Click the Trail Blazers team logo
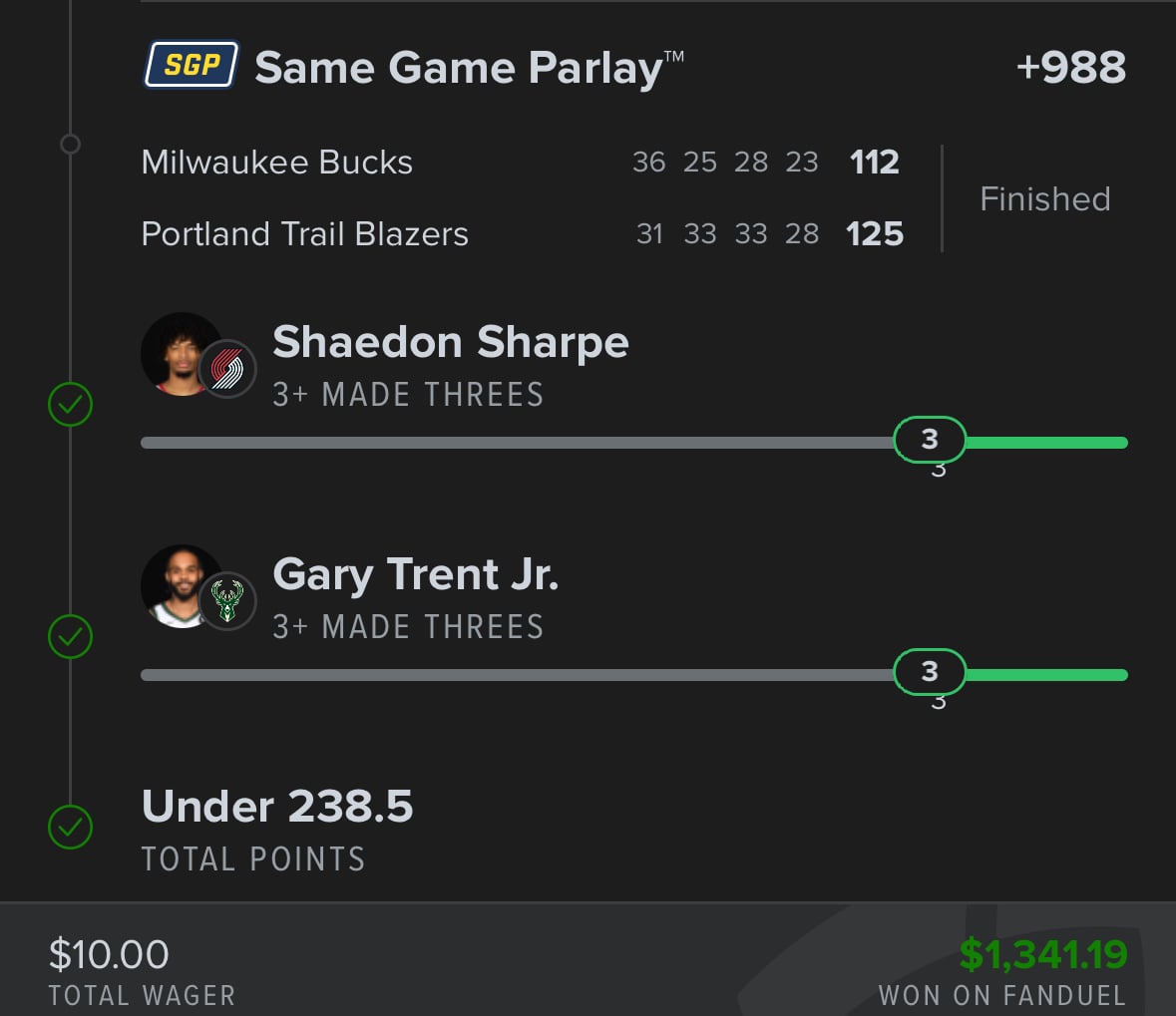The image size is (1176, 1016). coord(227,368)
